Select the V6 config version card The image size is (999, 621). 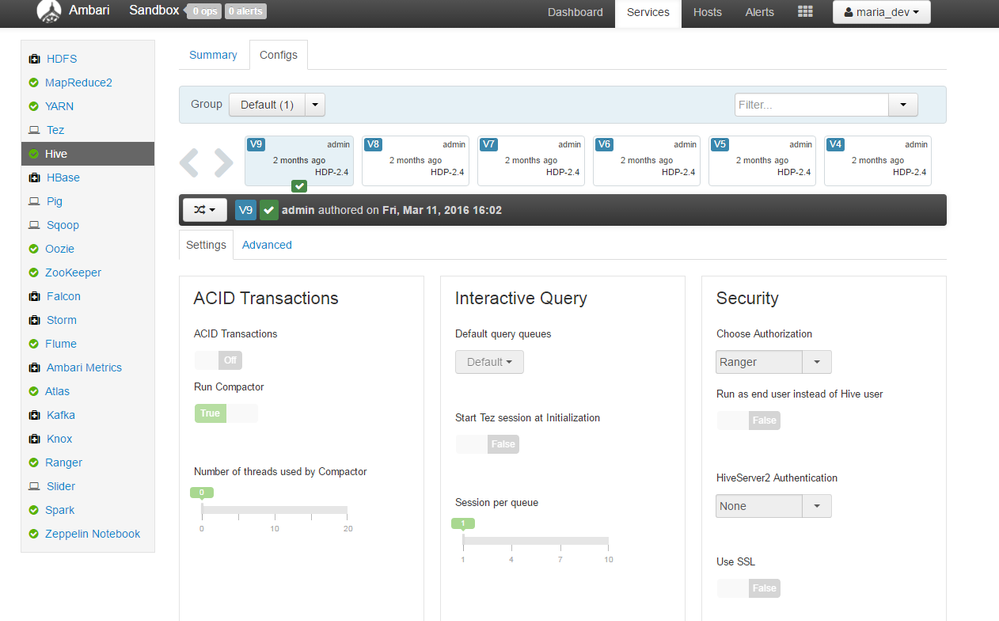(x=647, y=161)
